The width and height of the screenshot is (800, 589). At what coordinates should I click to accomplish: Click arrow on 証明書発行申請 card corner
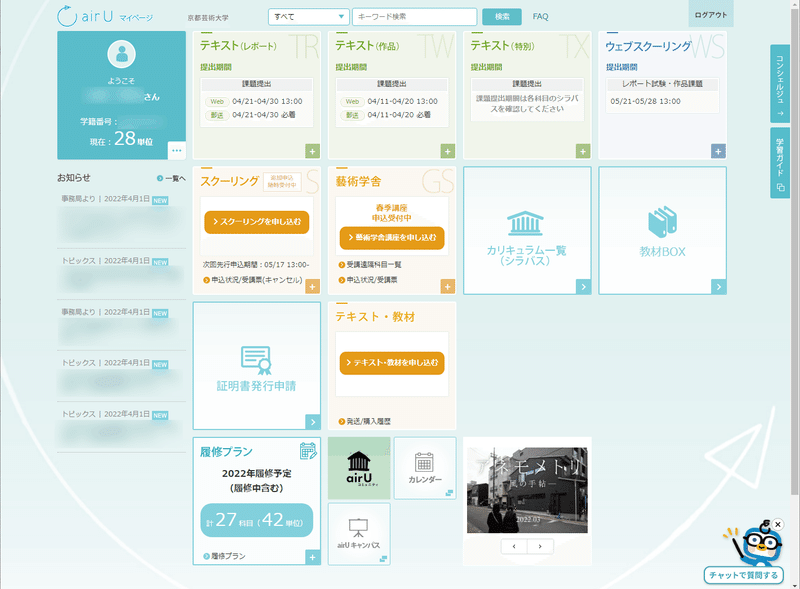click(313, 422)
